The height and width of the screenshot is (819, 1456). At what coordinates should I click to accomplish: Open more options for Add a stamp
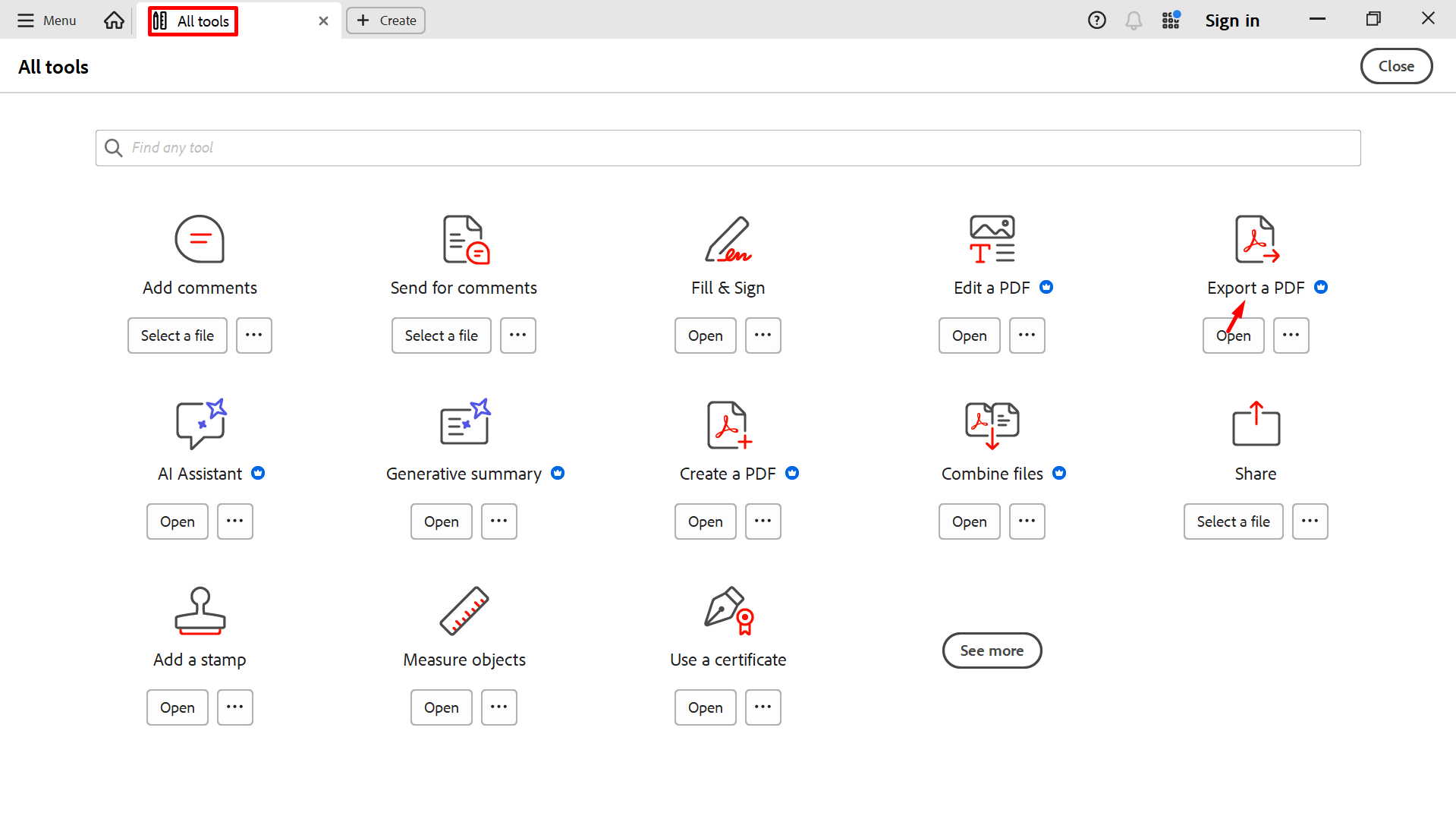point(235,707)
